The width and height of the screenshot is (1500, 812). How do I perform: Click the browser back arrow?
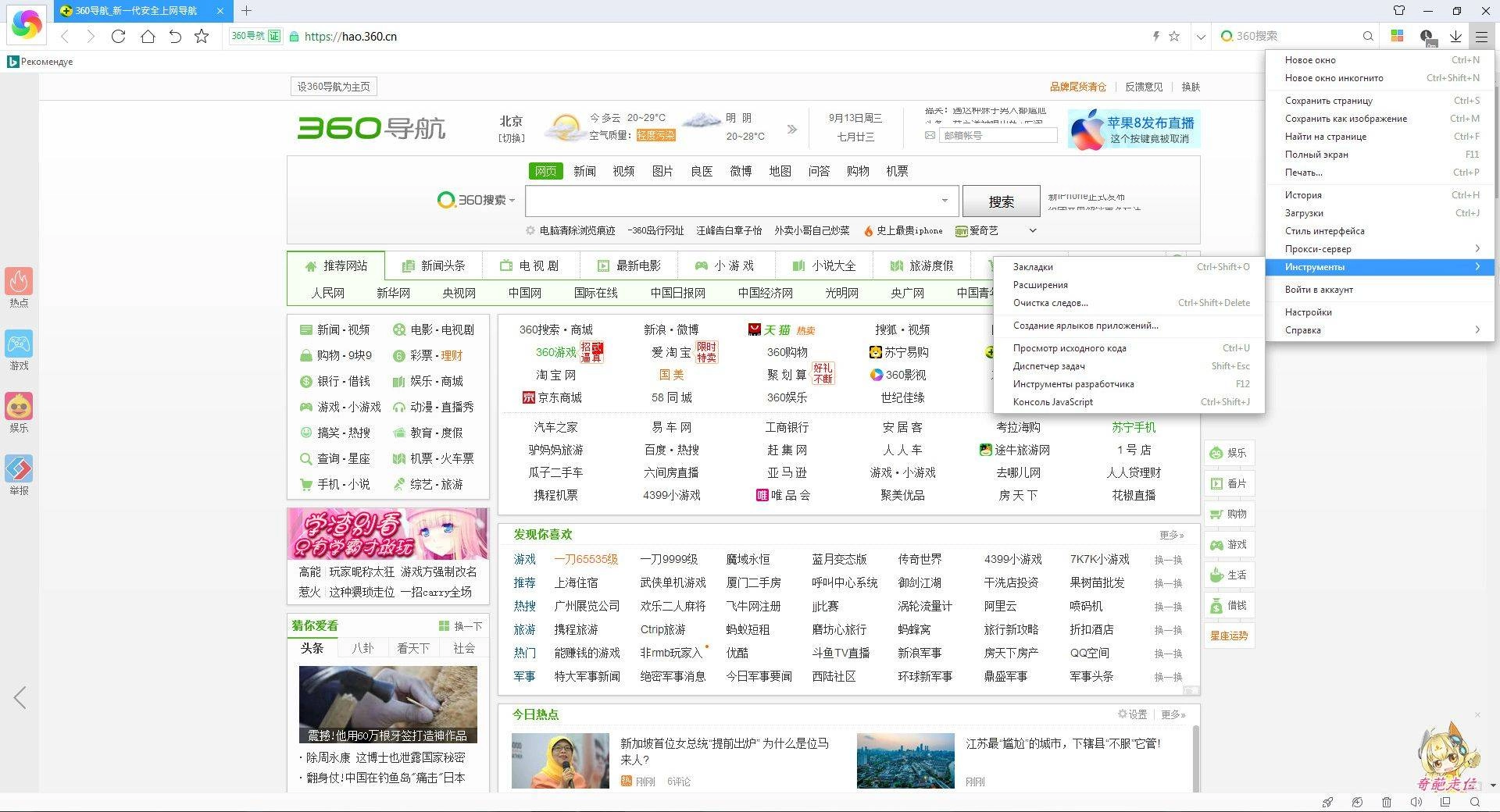point(66,37)
